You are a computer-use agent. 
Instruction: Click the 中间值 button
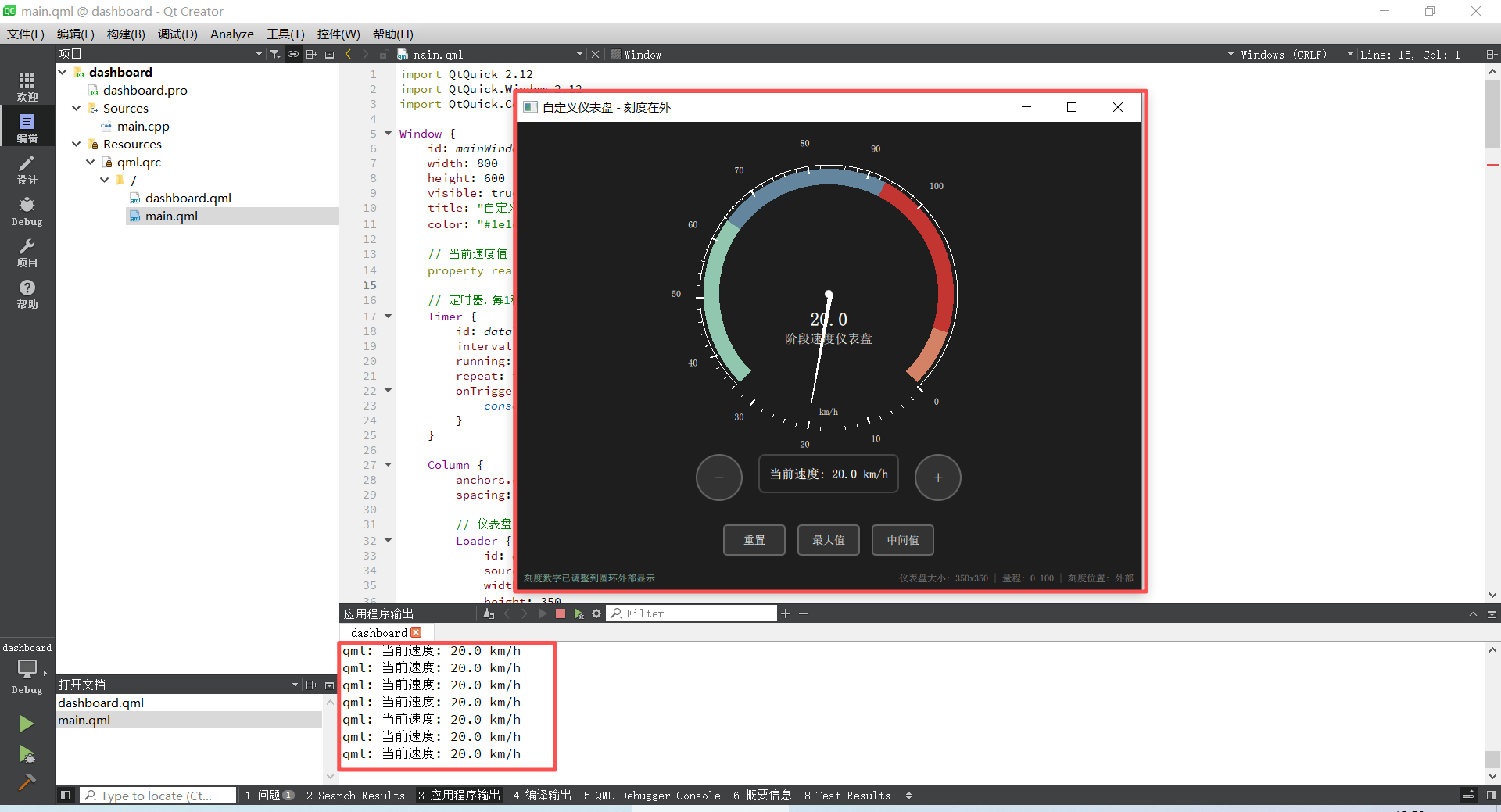[903, 540]
